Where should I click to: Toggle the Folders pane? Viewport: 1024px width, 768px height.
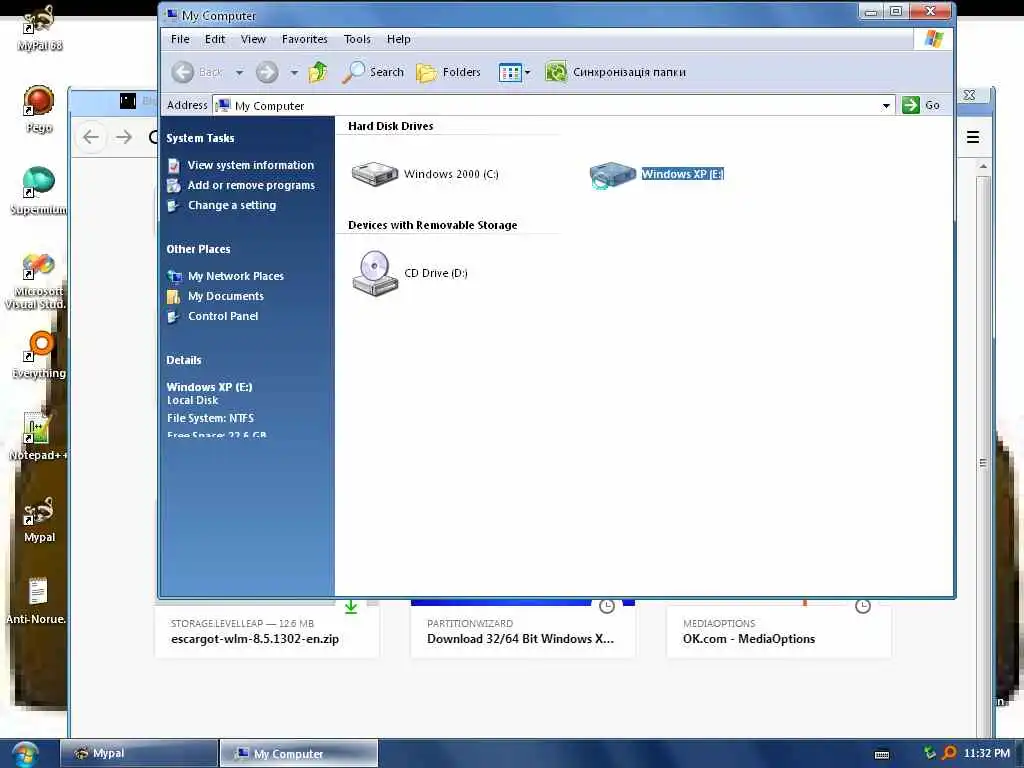click(x=448, y=72)
